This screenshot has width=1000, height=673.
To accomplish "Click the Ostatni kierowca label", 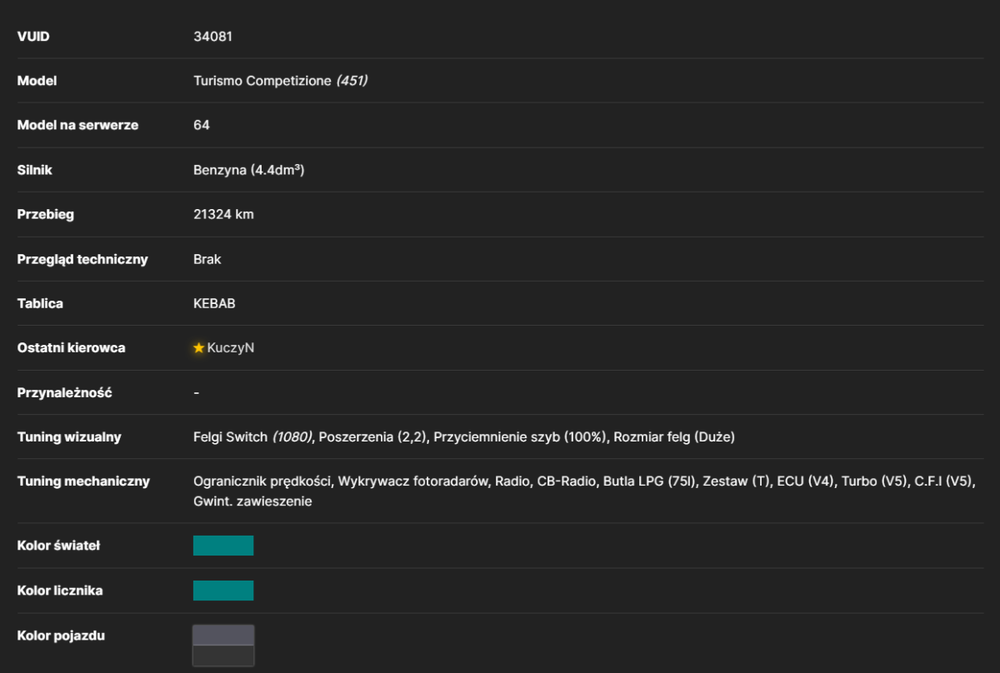I will (71, 348).
